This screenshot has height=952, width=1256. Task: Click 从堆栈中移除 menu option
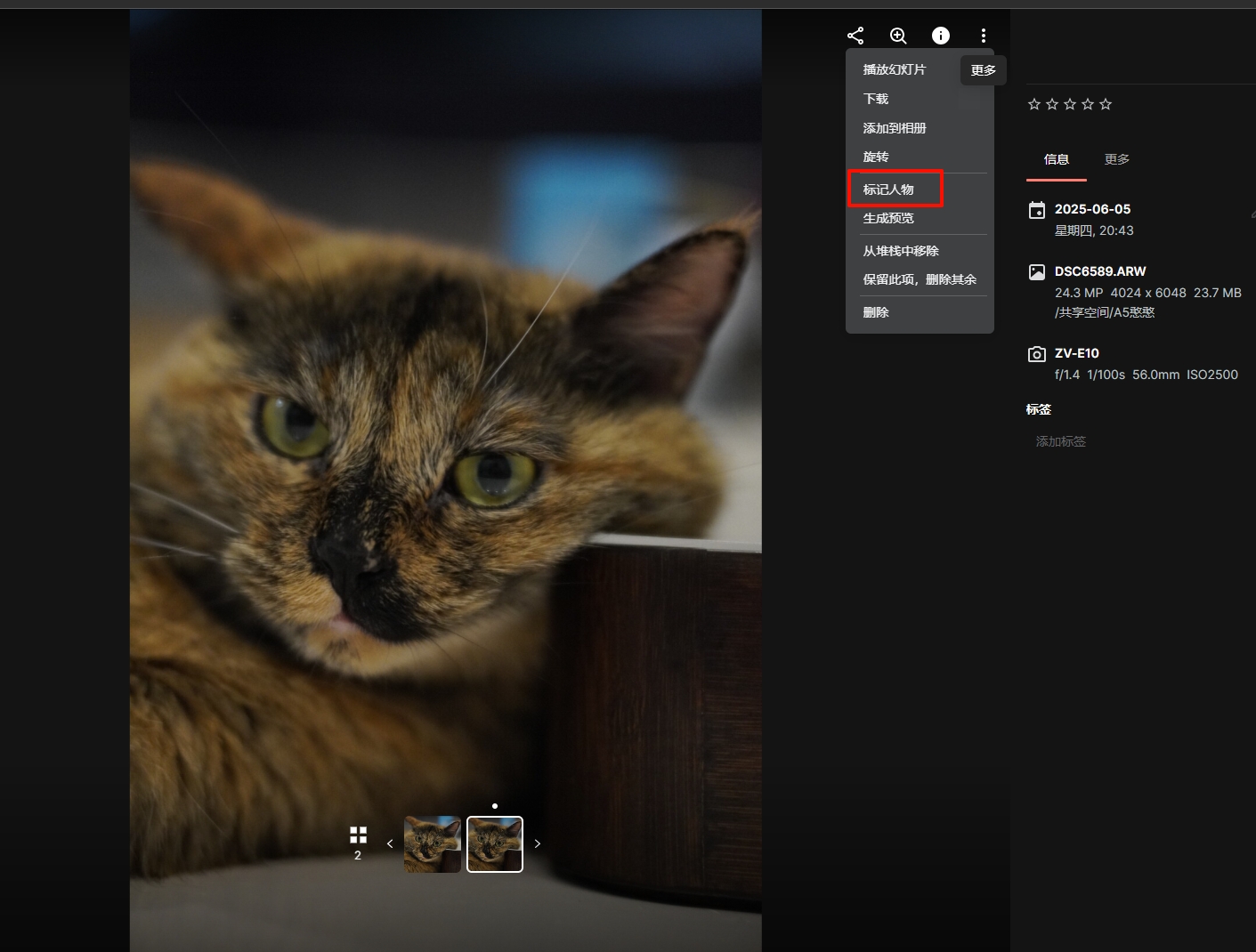[x=901, y=251]
